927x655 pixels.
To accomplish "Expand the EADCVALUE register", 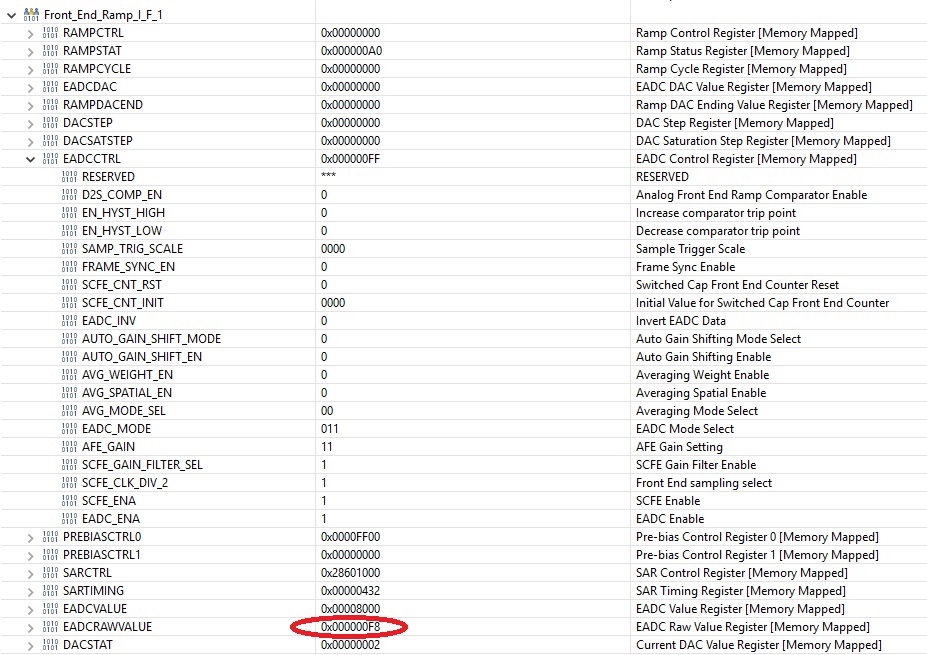I will click(x=30, y=609).
